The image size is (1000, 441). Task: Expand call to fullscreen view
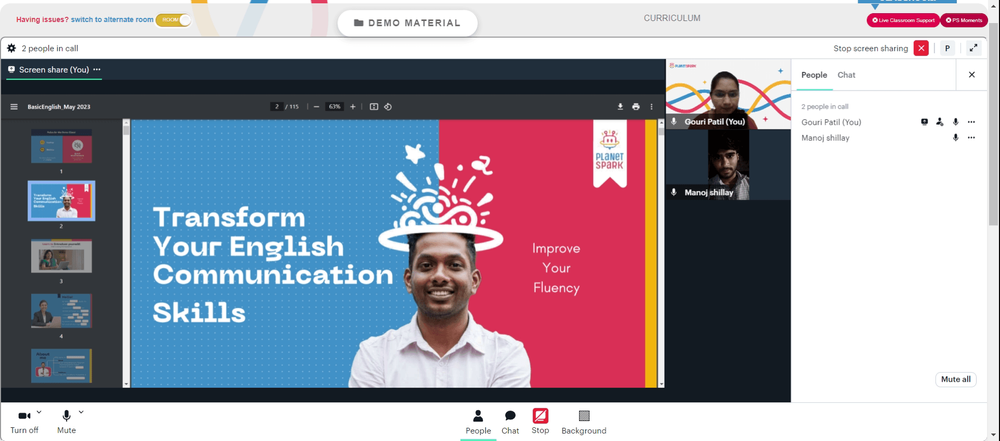(973, 48)
